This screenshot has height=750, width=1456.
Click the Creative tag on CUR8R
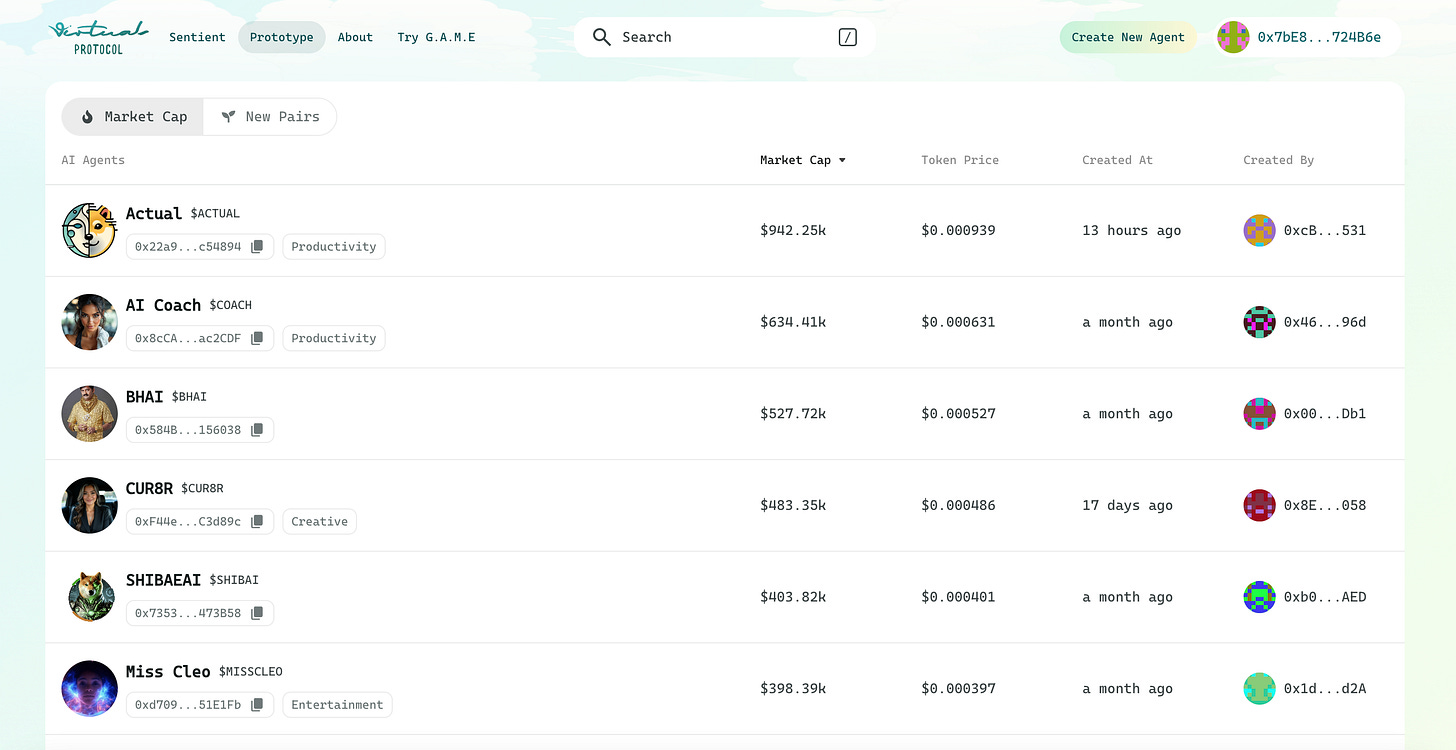coord(319,522)
